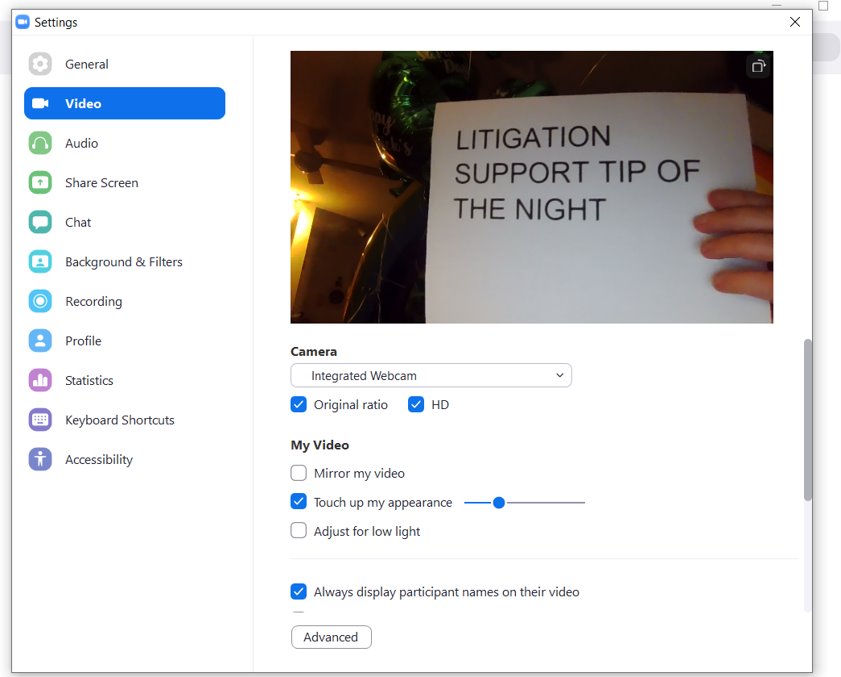Click the Camera section heading
The width and height of the screenshot is (841, 677).
[x=314, y=352]
